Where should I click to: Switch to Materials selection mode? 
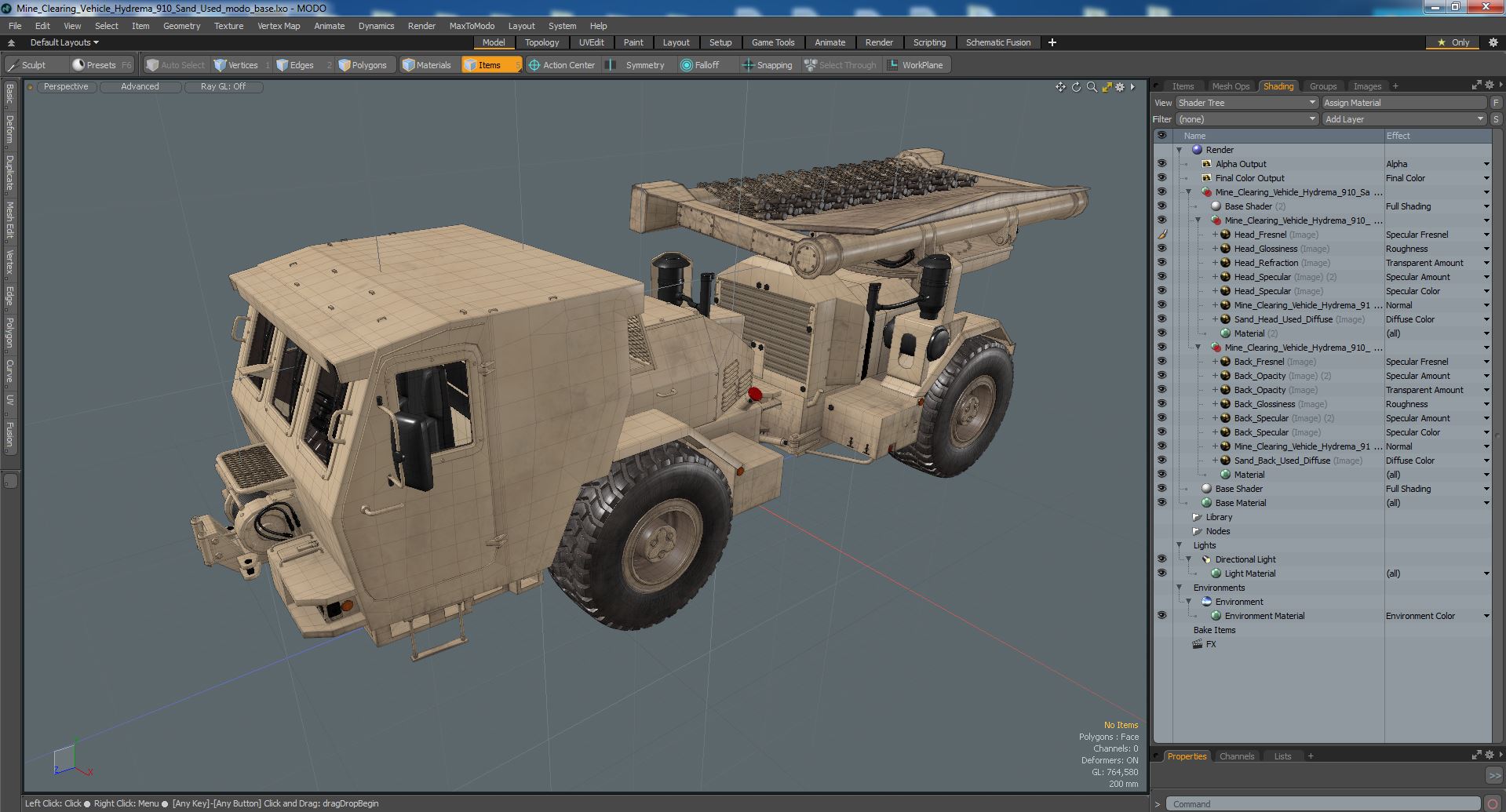pyautogui.click(x=427, y=65)
